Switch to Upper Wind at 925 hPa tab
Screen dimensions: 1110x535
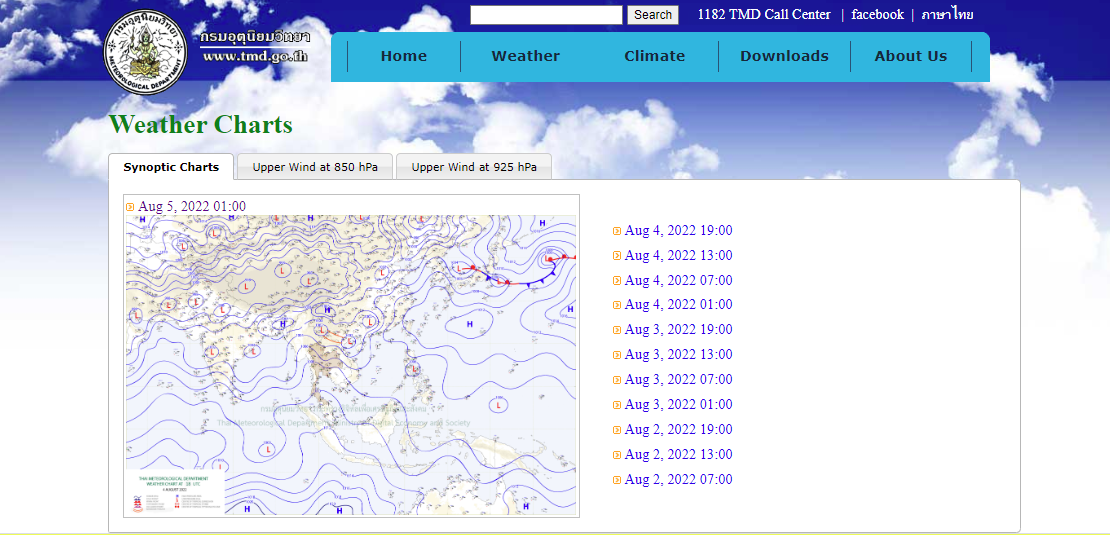[x=474, y=168]
